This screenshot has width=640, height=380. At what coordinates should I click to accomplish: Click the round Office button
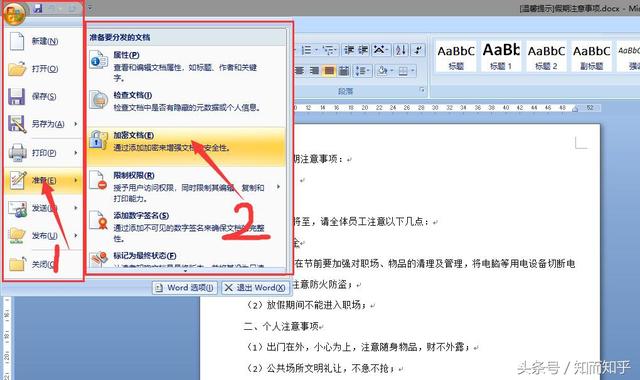pos(14,13)
